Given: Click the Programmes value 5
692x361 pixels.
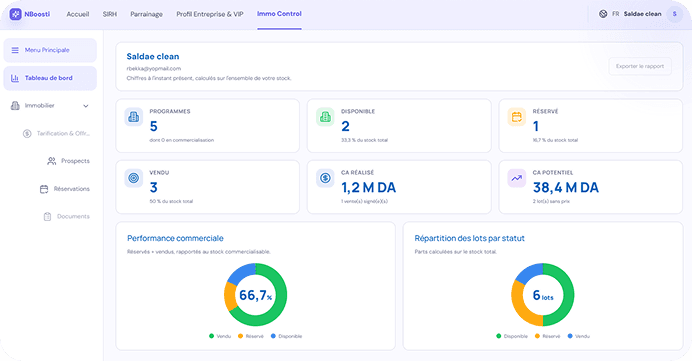Looking at the screenshot, I should click(x=154, y=127).
